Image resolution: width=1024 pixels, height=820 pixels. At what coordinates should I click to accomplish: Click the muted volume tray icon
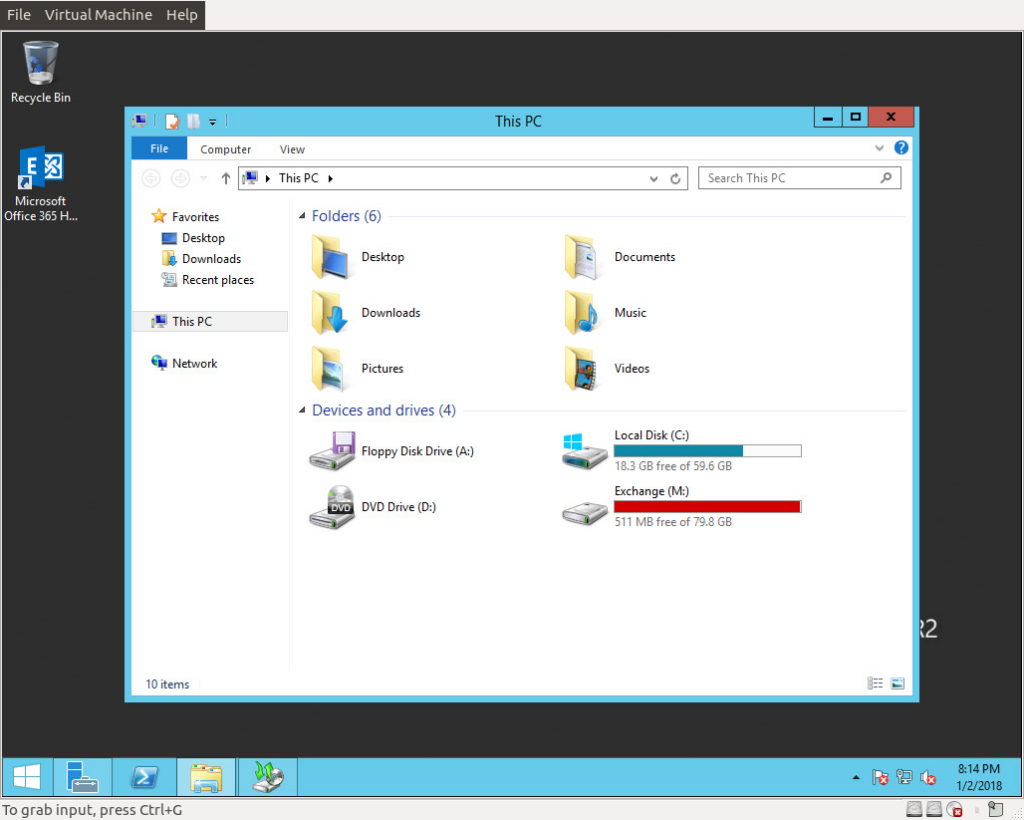click(928, 778)
